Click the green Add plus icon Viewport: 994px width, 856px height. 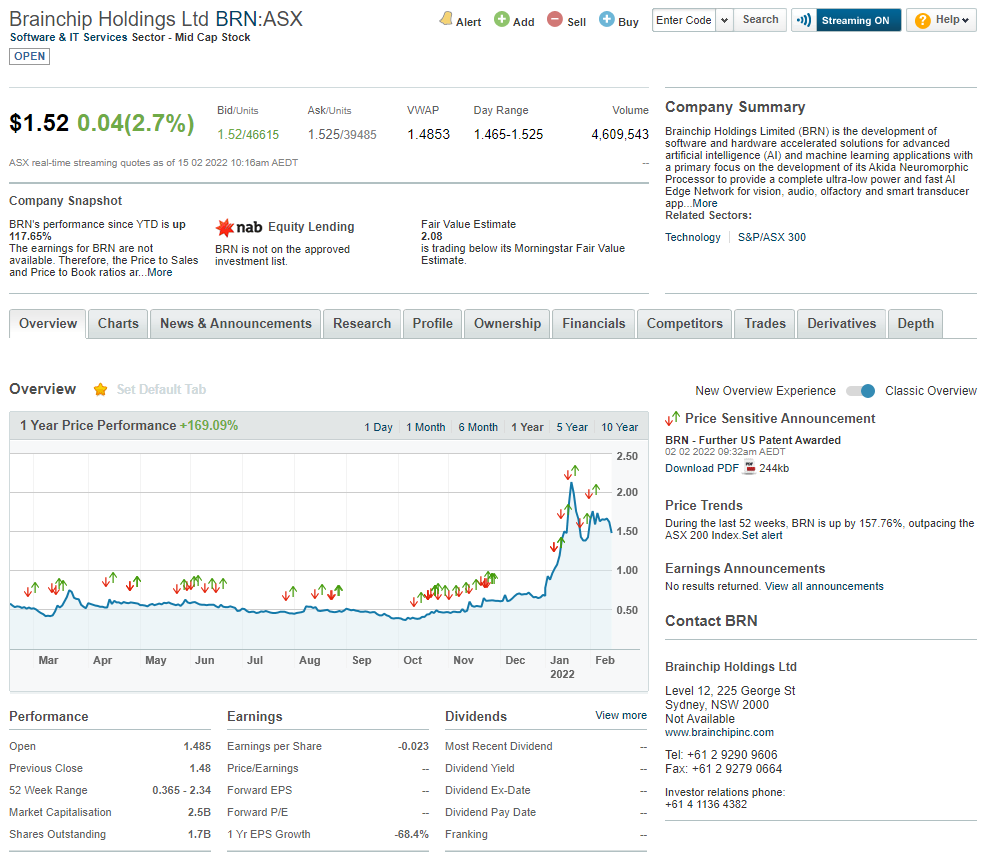coord(501,19)
